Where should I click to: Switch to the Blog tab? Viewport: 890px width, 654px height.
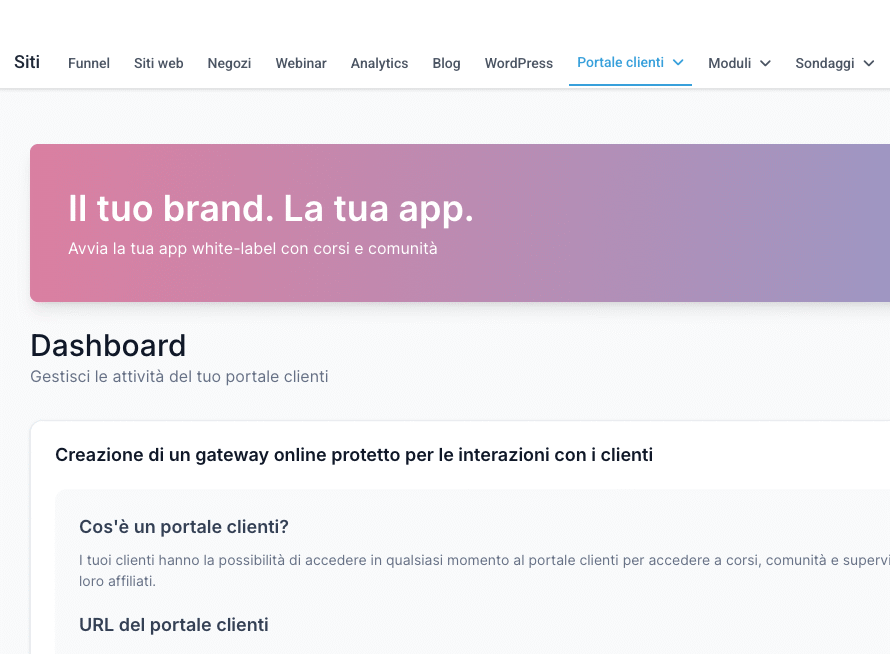click(x=446, y=63)
